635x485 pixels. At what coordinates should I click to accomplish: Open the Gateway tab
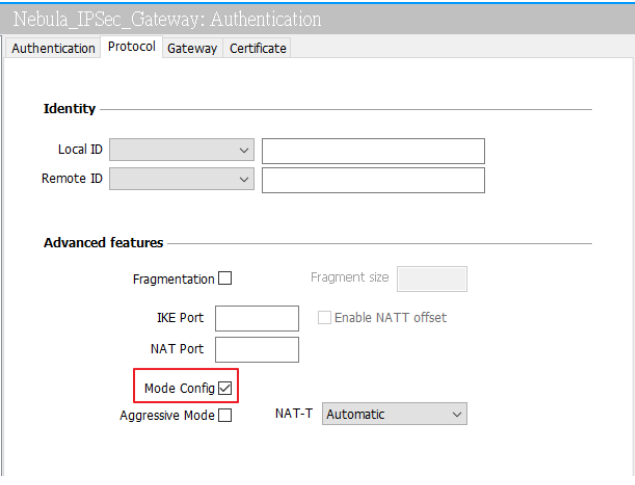point(192,48)
